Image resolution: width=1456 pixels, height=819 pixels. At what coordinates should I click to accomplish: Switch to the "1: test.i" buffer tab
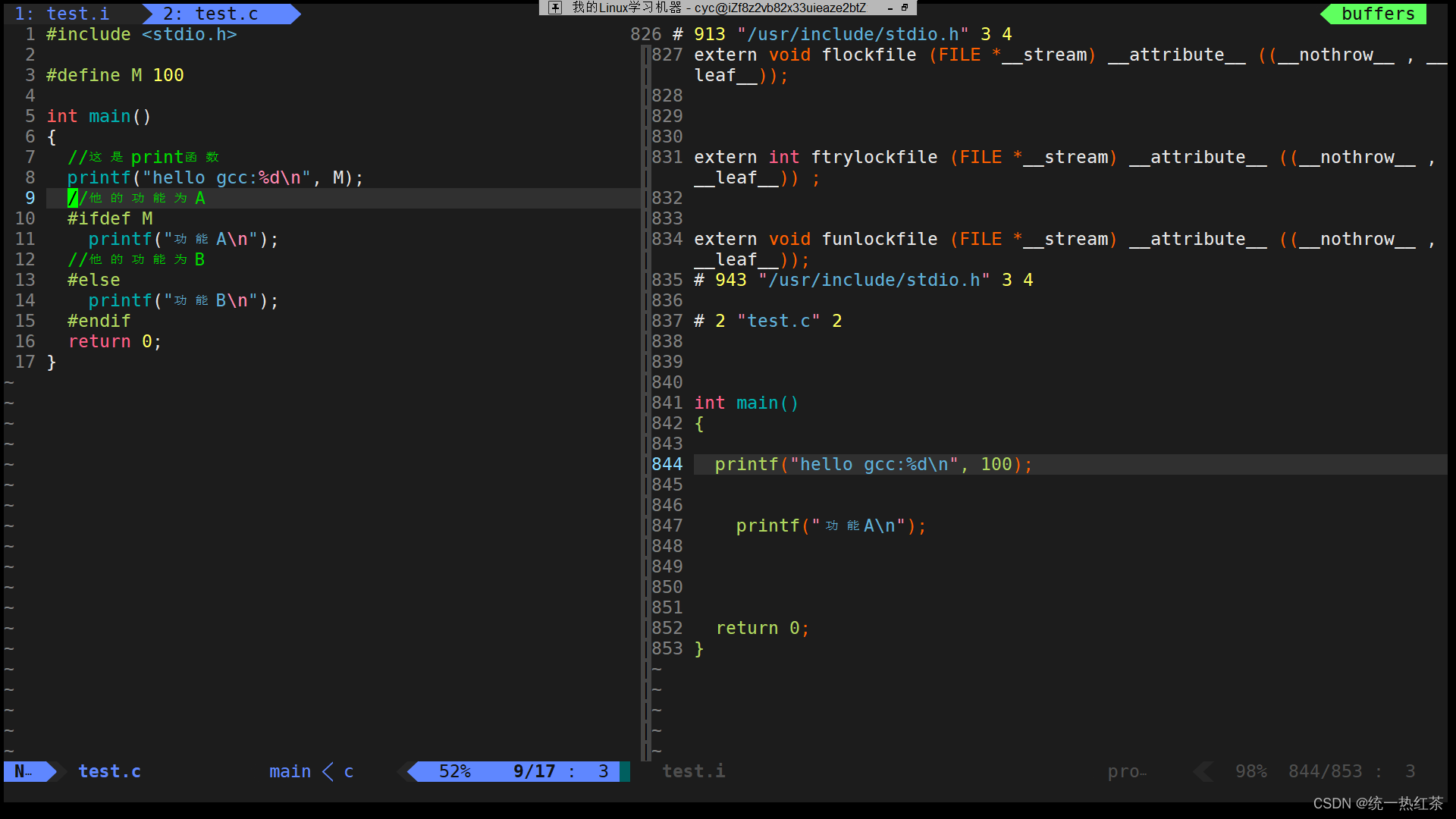tap(62, 14)
